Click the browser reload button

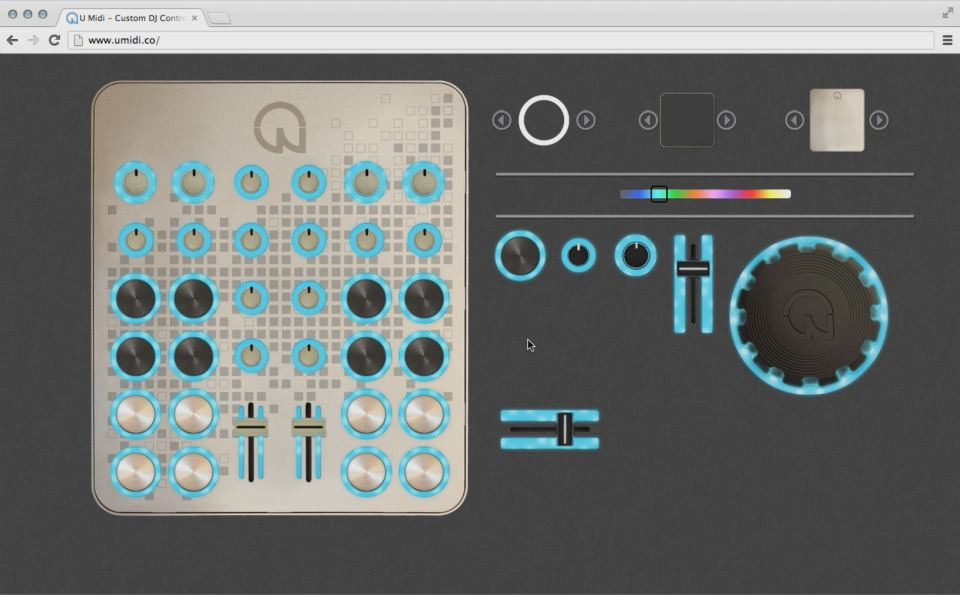coord(54,40)
